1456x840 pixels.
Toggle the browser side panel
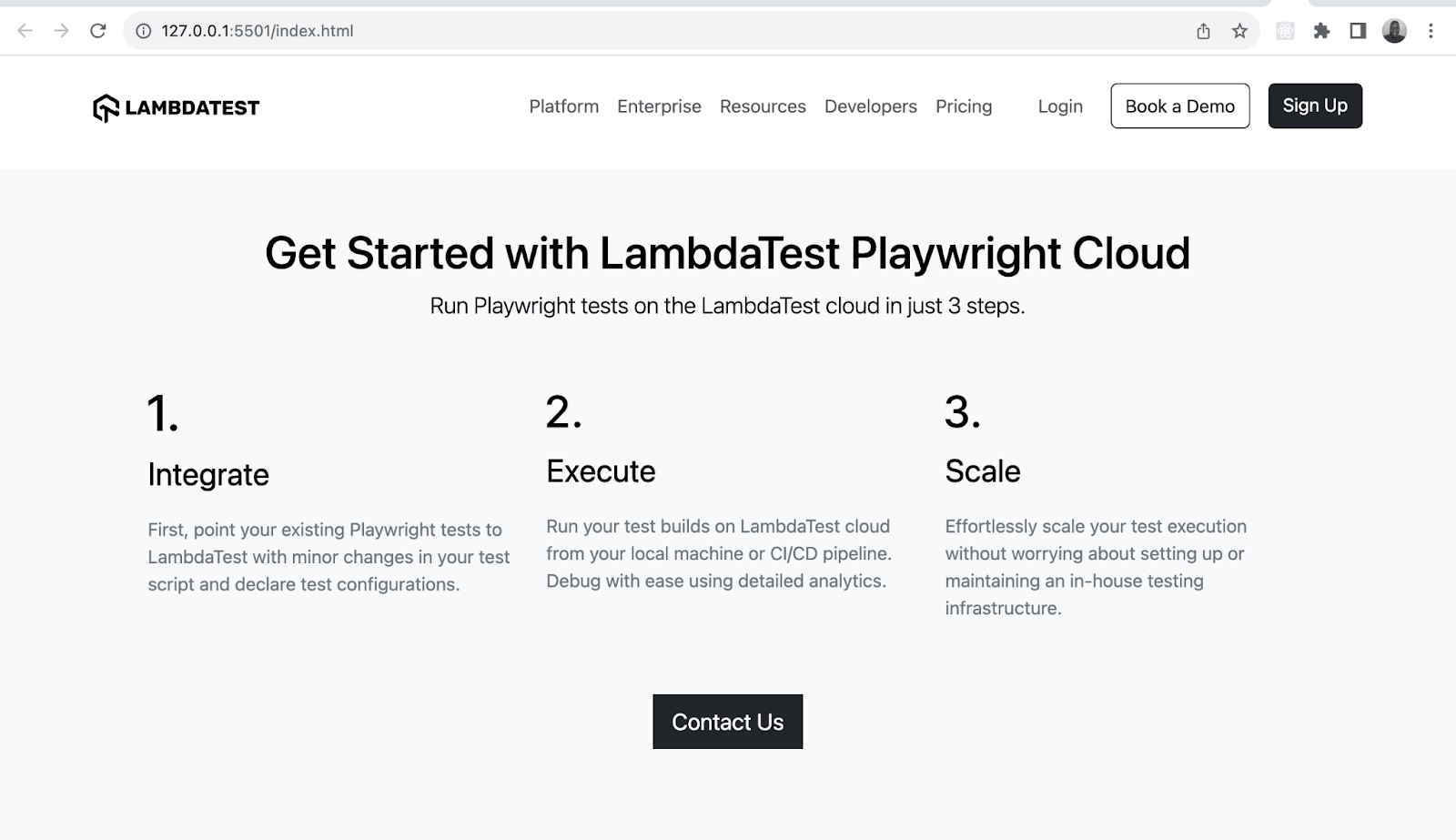tap(1358, 31)
